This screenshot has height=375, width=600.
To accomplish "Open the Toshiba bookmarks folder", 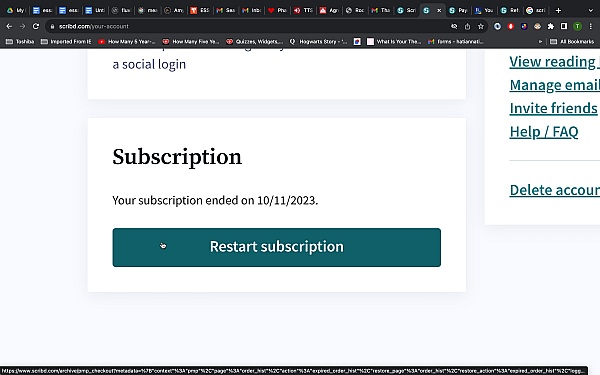I will click(20, 41).
